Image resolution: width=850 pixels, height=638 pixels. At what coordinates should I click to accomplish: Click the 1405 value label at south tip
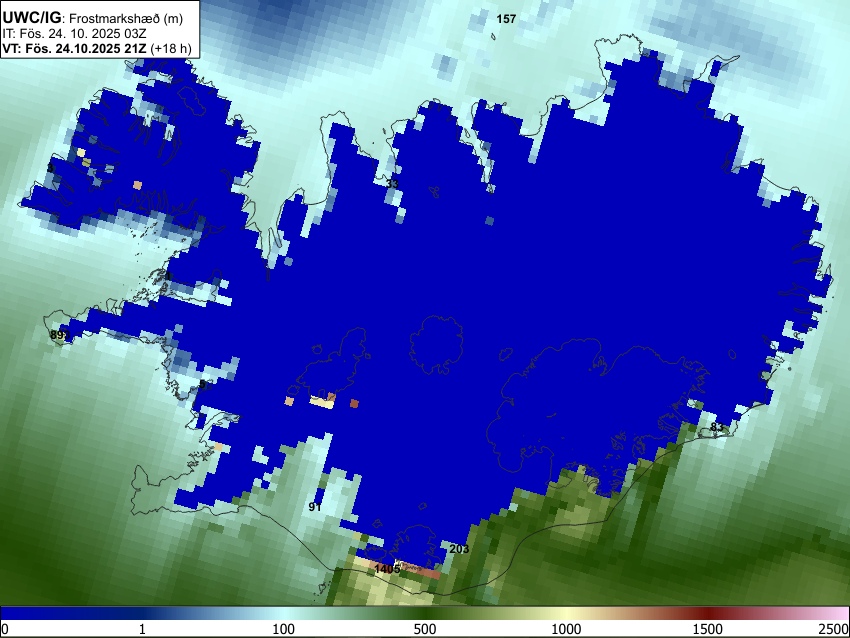tap(387, 569)
